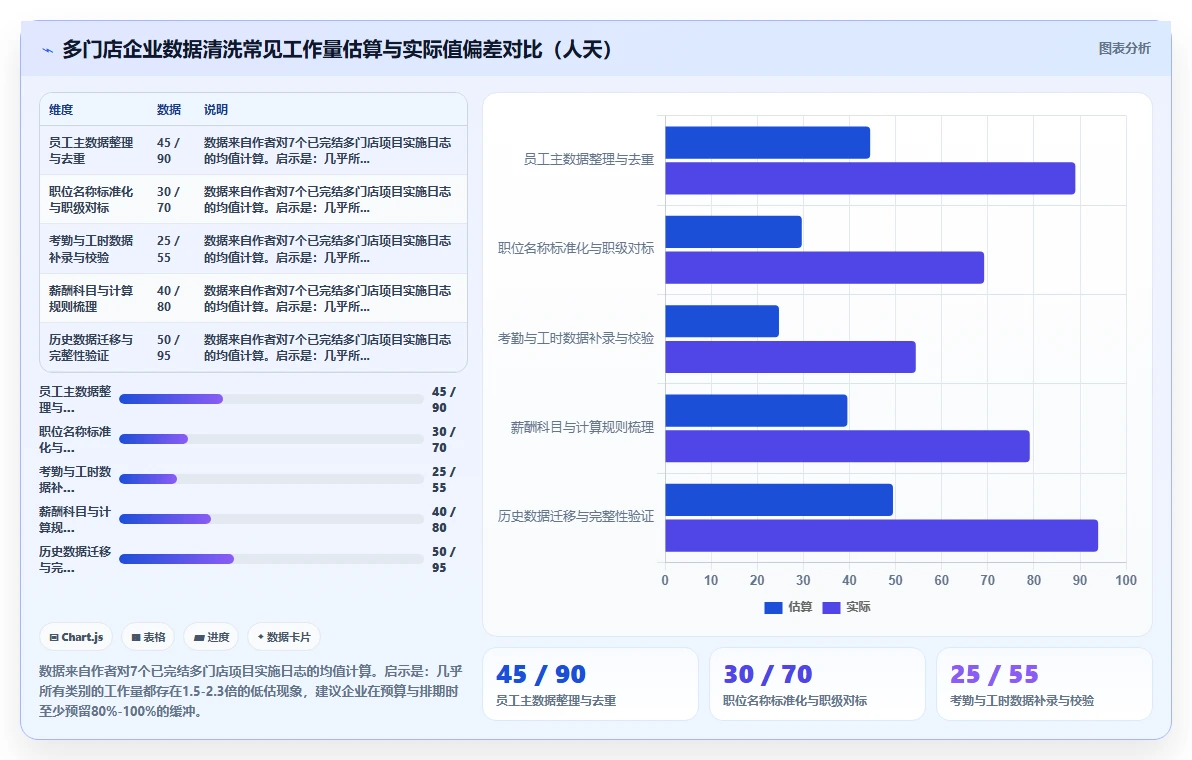
Task: Select the 表格 chip
Action: point(148,637)
